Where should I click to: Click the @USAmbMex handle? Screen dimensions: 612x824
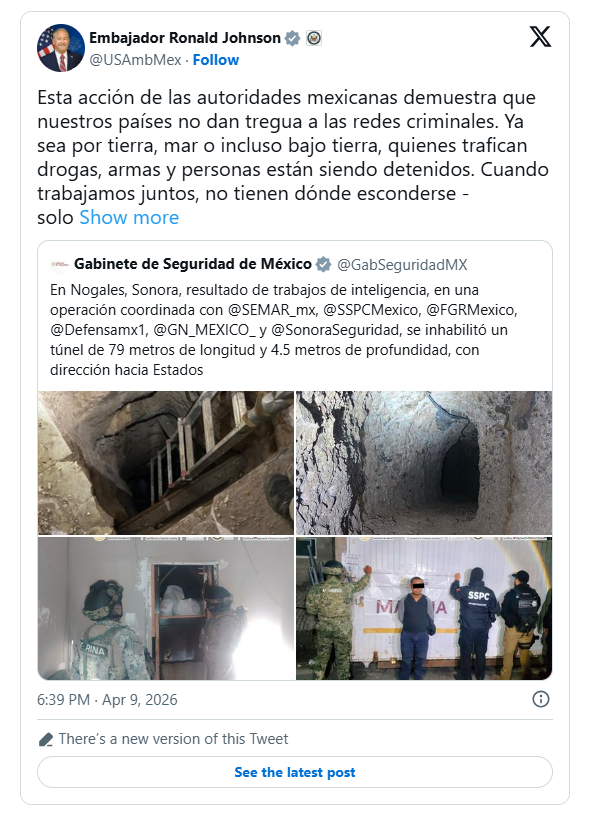135,60
